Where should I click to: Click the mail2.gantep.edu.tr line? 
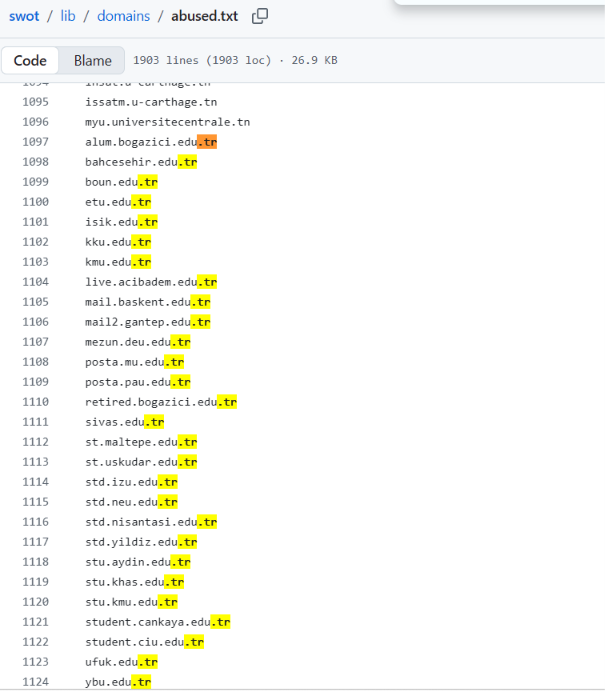click(x=148, y=322)
